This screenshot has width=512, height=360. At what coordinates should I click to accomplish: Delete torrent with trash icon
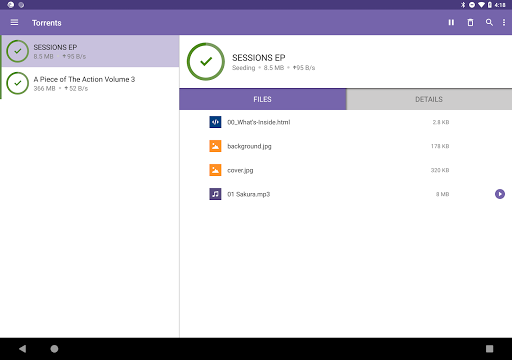click(x=470, y=22)
